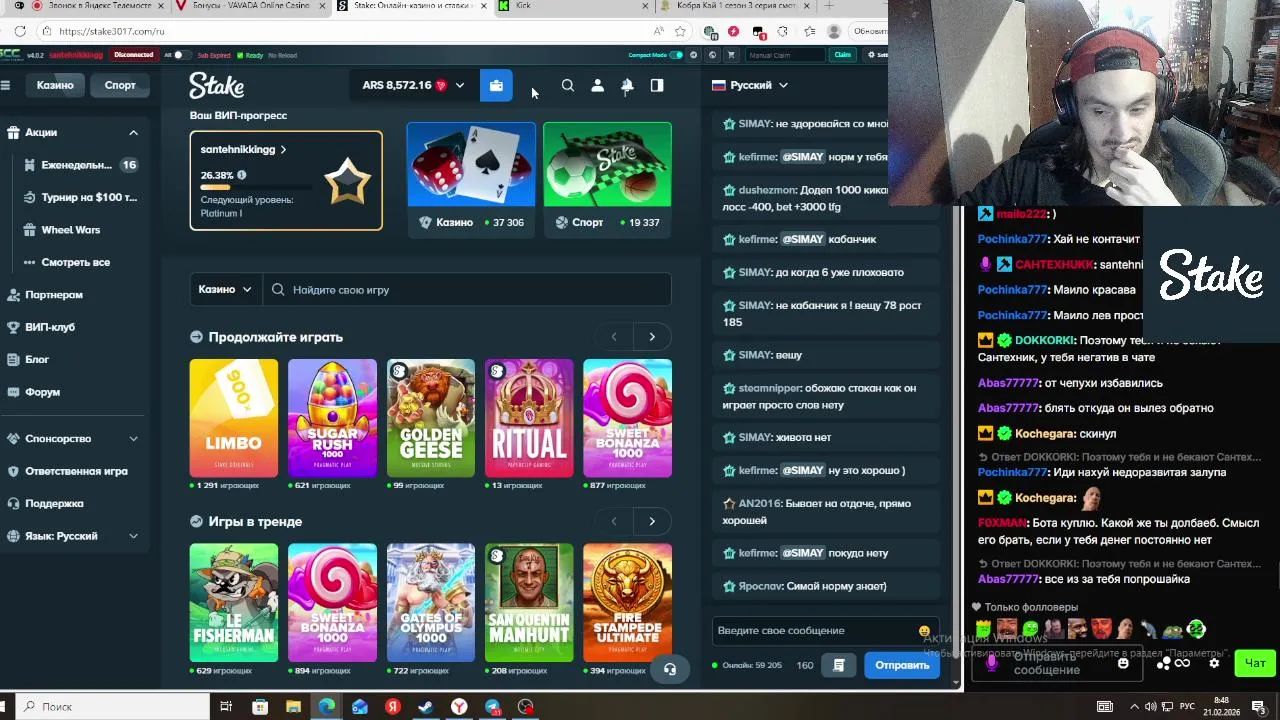1280x720 pixels.
Task: Click Отправить chat send button
Action: [x=902, y=665]
